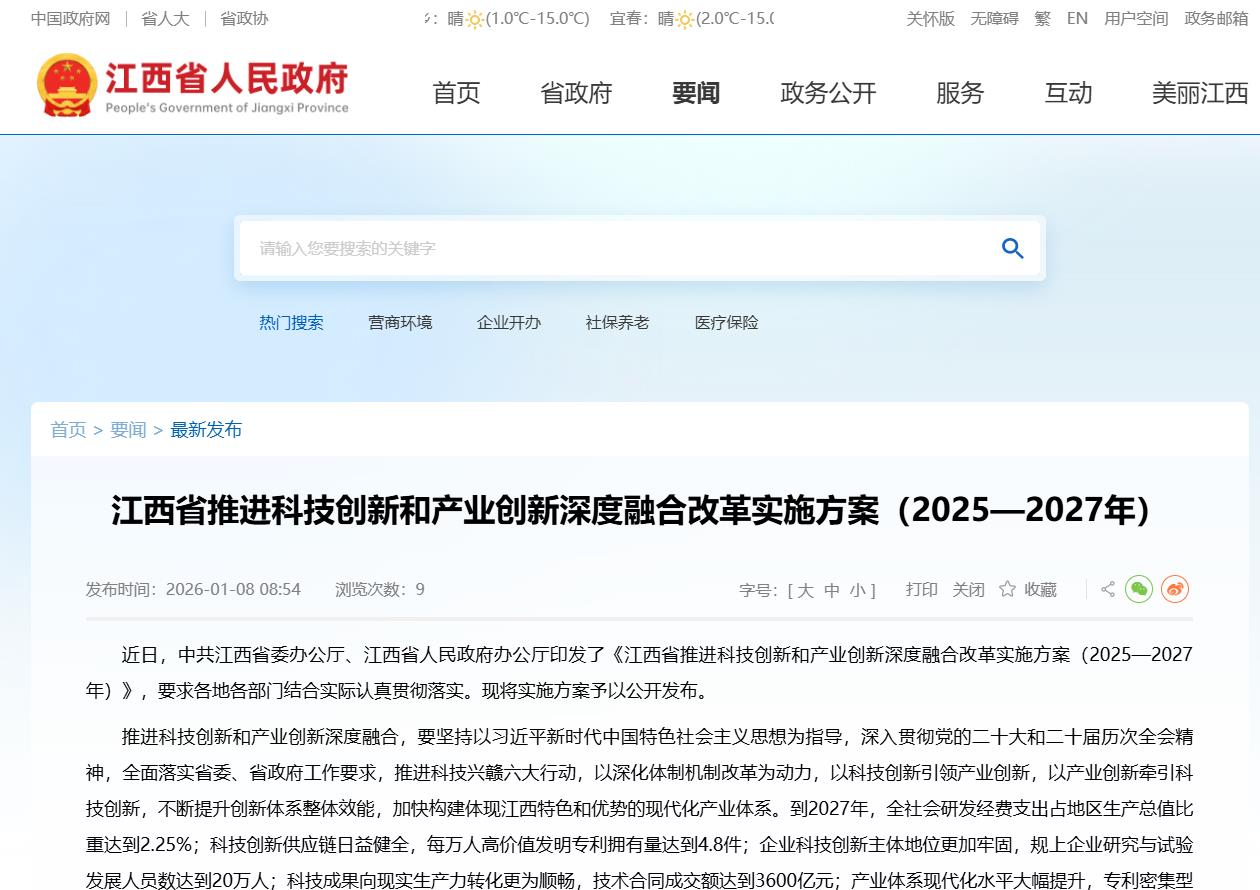Open the 中国政府网 link
Screen dimensions: 1260x890
point(70,18)
